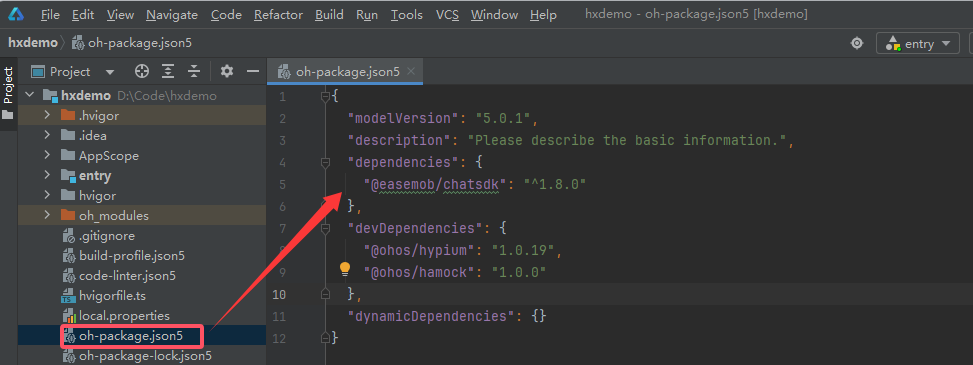Screen dimensions: 973x365
Task: Click the "@easemob/chatsdk" dependency text
Action: (436, 184)
